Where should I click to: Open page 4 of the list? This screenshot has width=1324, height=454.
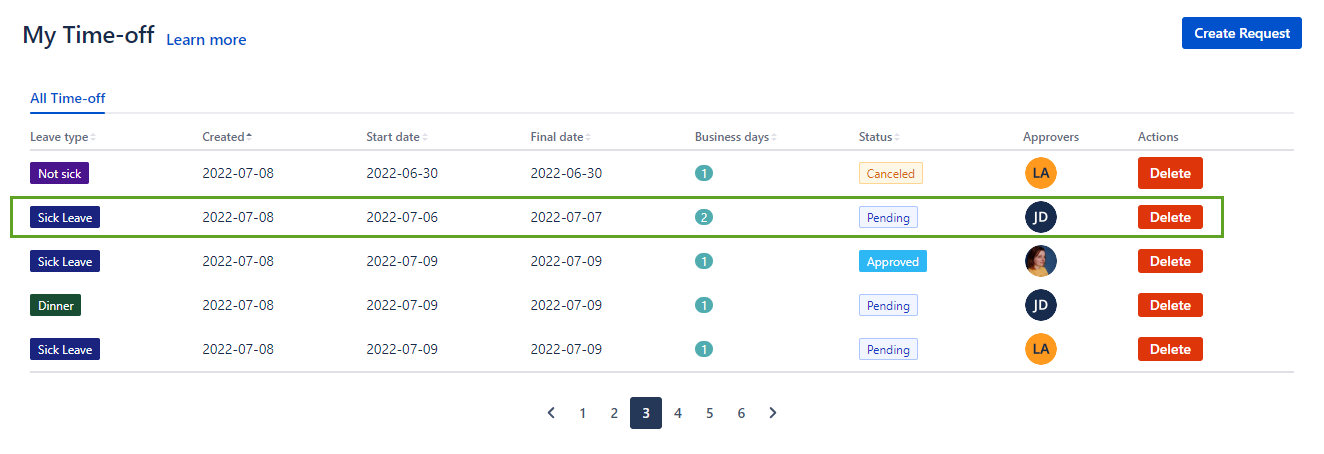click(678, 413)
